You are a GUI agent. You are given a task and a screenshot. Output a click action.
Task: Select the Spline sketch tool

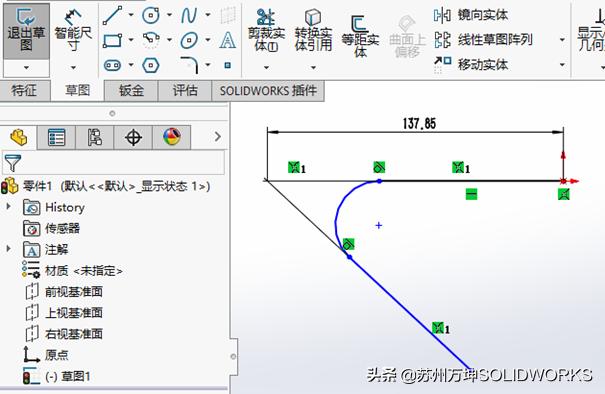(189, 15)
